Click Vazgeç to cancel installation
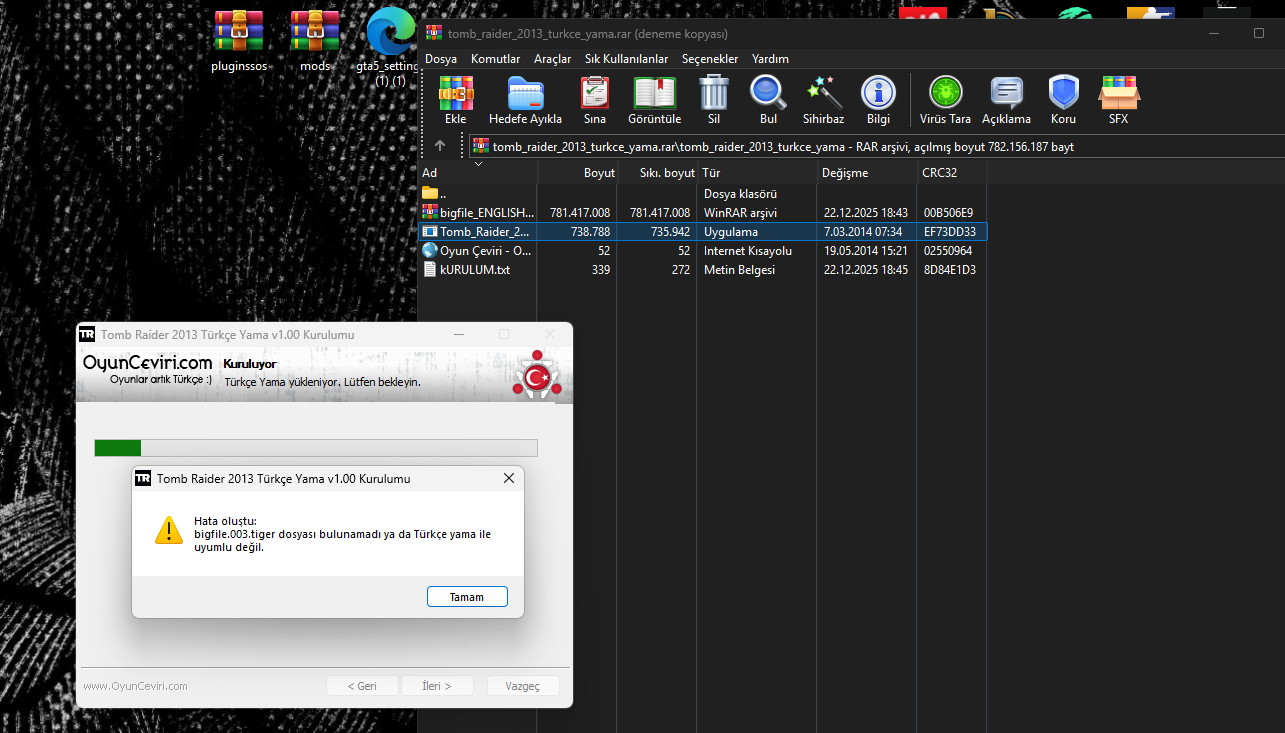The image size is (1285, 733). [x=523, y=686]
